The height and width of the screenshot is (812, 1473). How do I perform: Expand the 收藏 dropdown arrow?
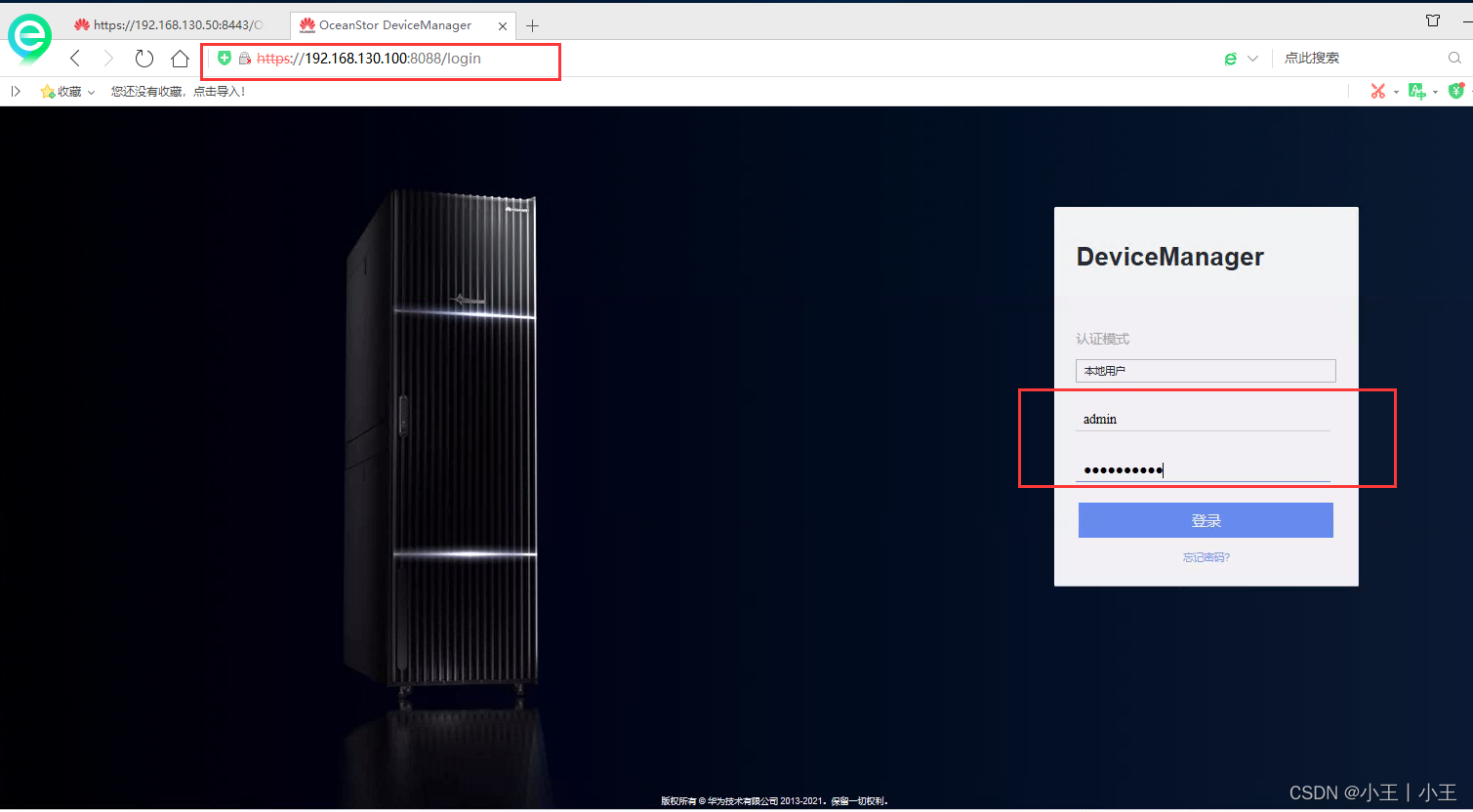(x=92, y=92)
